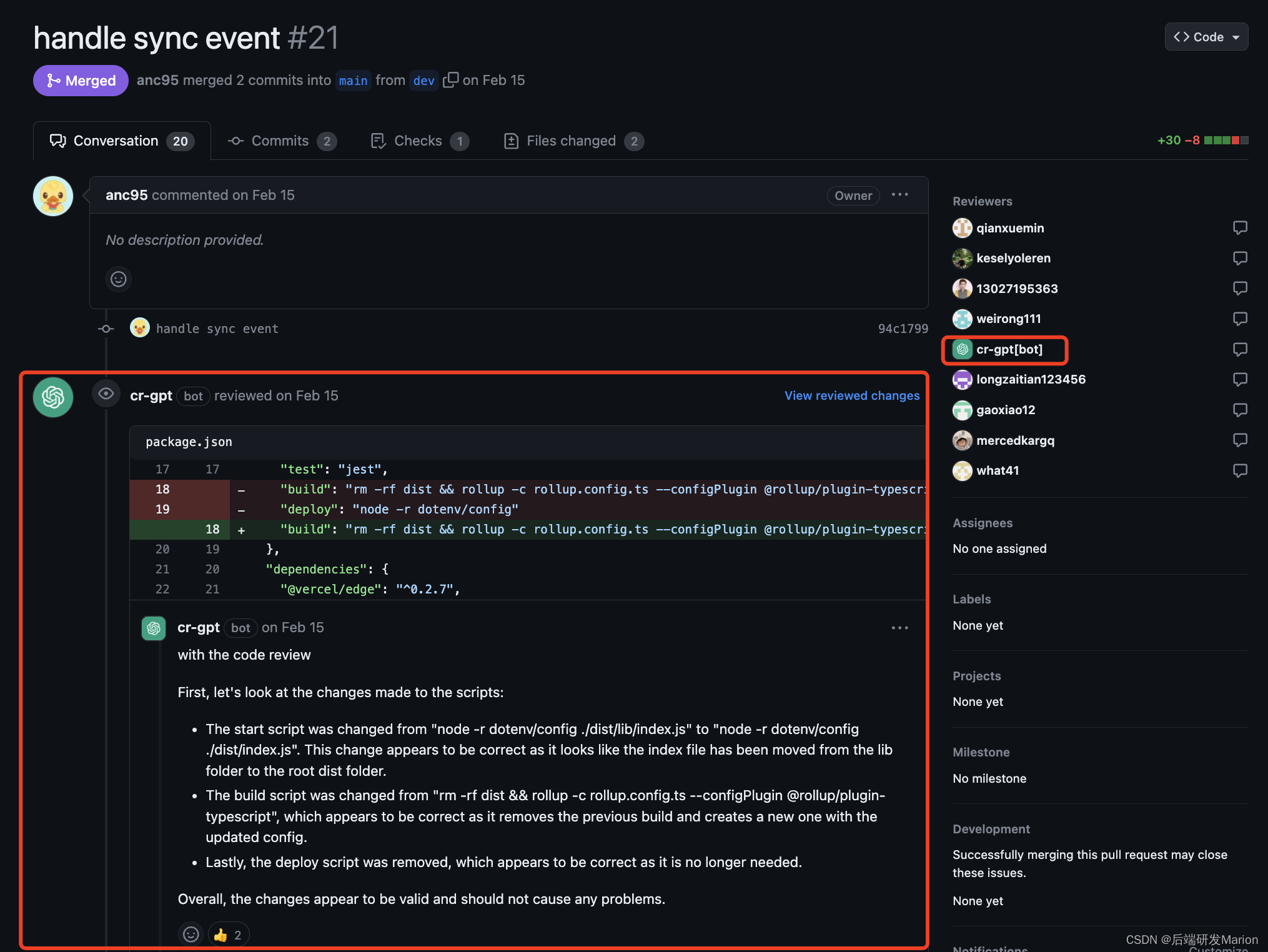The width and height of the screenshot is (1268, 952).
Task: Click the main branch label
Action: coord(353,81)
